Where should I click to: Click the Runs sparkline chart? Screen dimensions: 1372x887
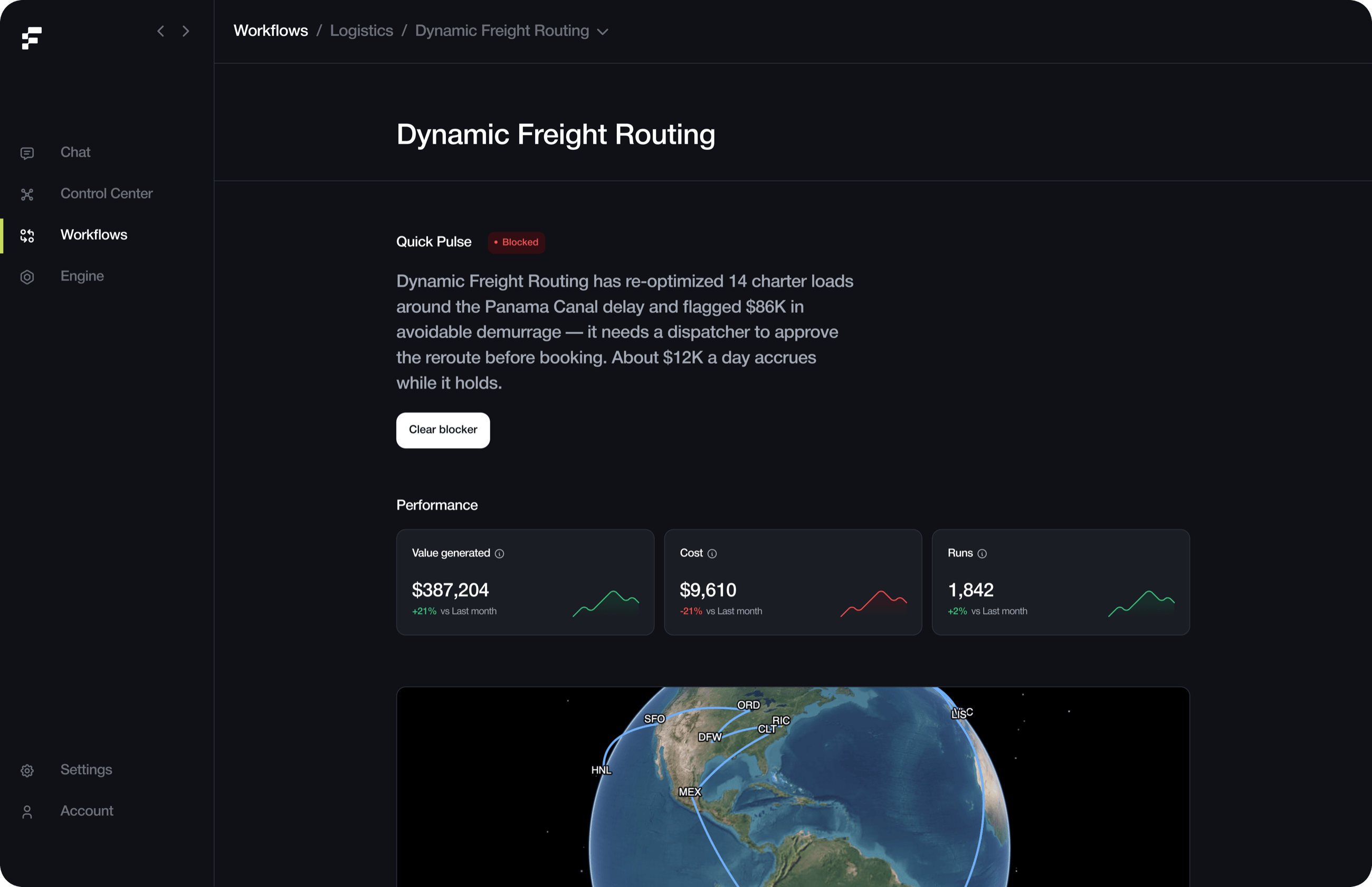pyautogui.click(x=1141, y=604)
